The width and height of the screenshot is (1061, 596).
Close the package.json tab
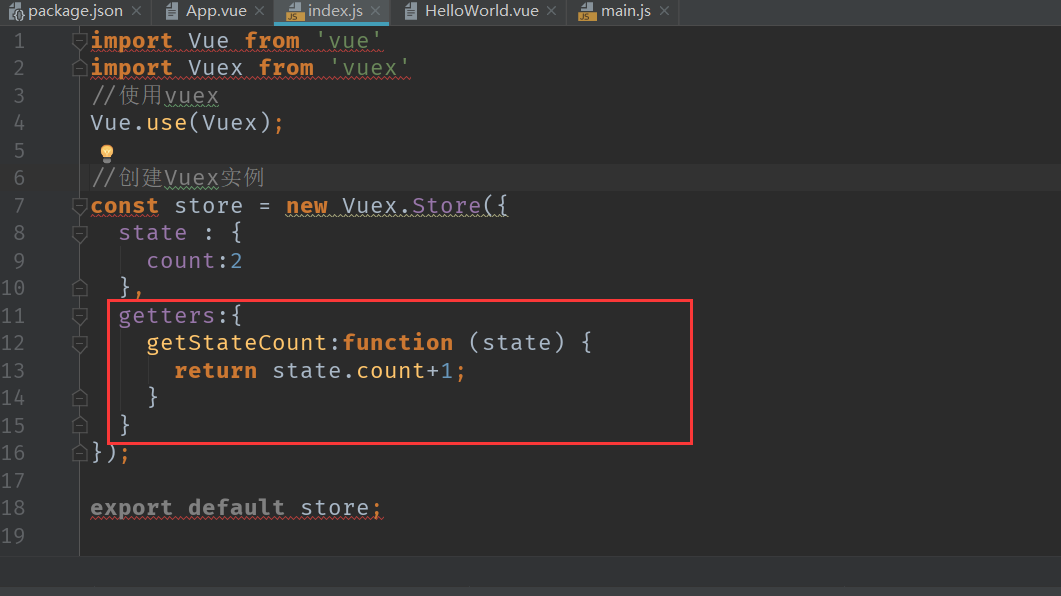point(136,12)
